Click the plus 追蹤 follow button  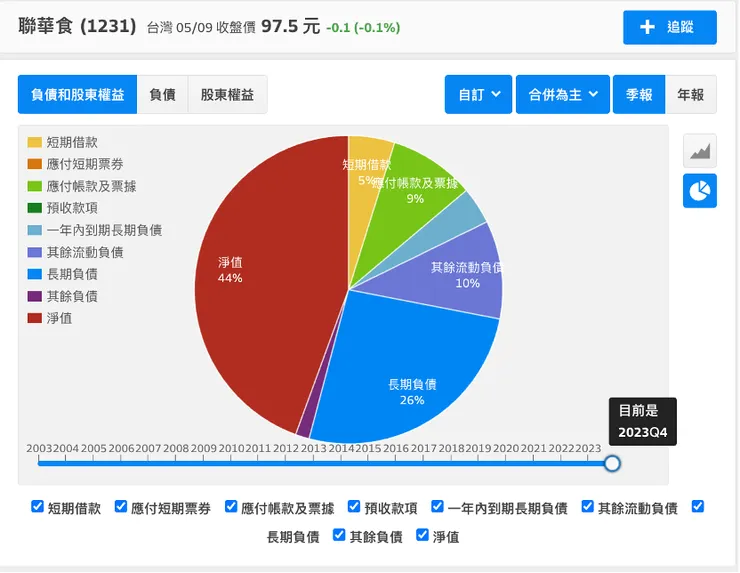click(x=669, y=27)
